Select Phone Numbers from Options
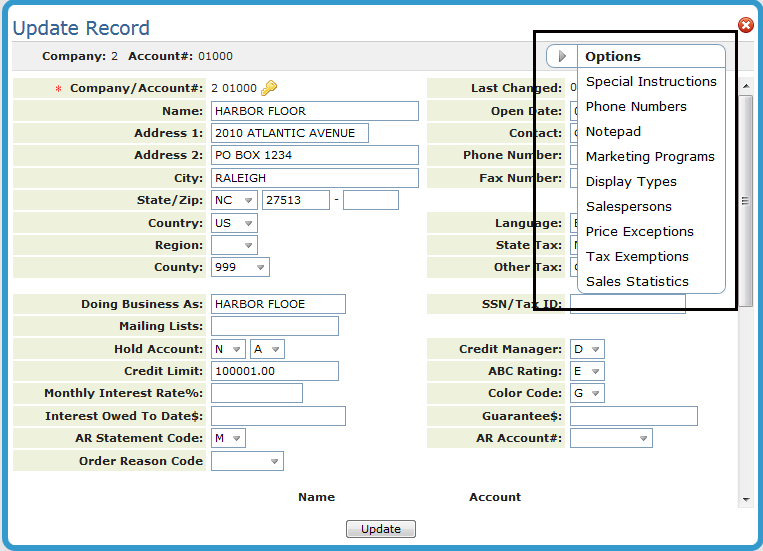The height and width of the screenshot is (551, 763). (x=636, y=107)
